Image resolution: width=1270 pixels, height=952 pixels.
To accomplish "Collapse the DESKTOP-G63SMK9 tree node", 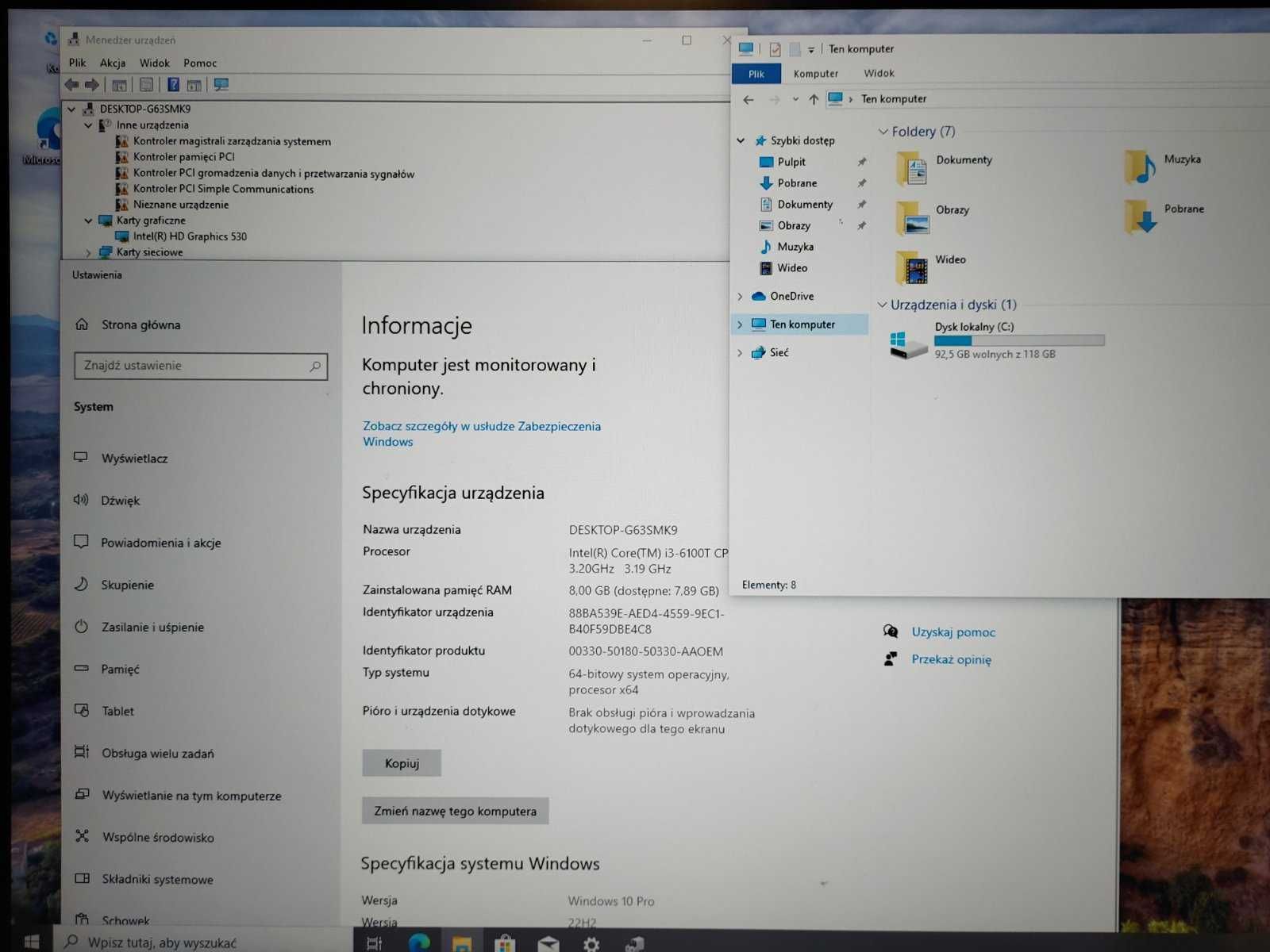I will click(x=71, y=109).
